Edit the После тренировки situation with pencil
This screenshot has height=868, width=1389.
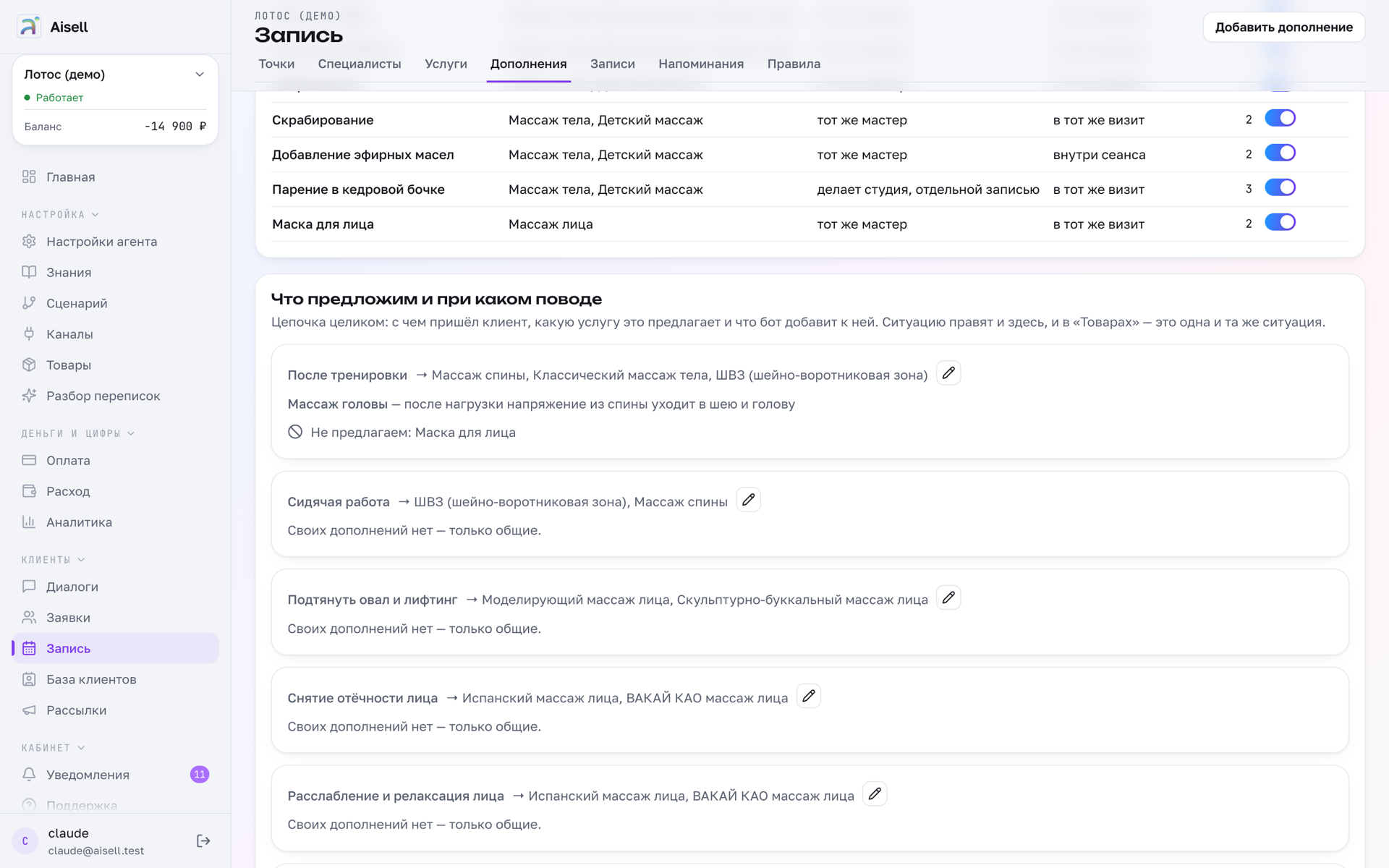[948, 373]
